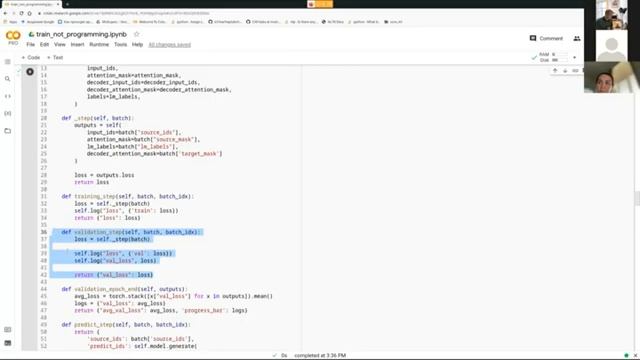The height and width of the screenshot is (360, 640).
Task: Open the Help menu
Action: point(137,44)
